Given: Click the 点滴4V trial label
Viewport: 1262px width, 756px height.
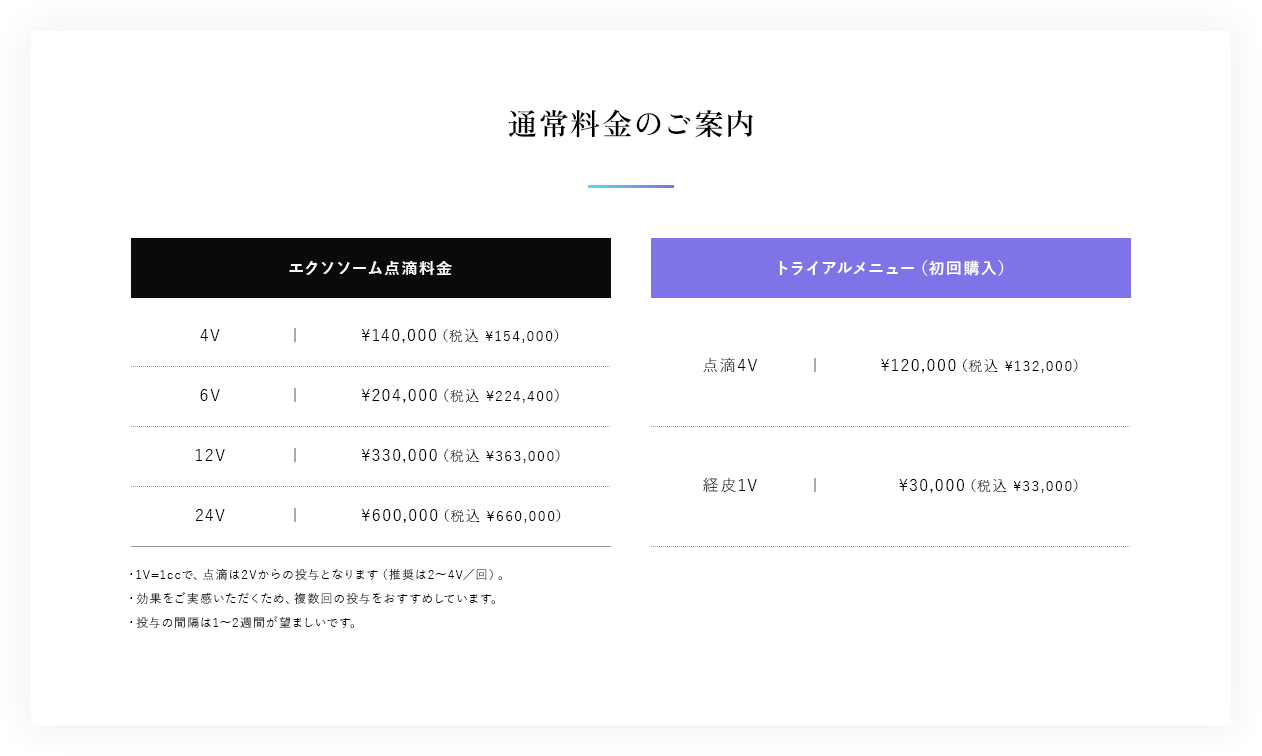Looking at the screenshot, I should coord(731,366).
